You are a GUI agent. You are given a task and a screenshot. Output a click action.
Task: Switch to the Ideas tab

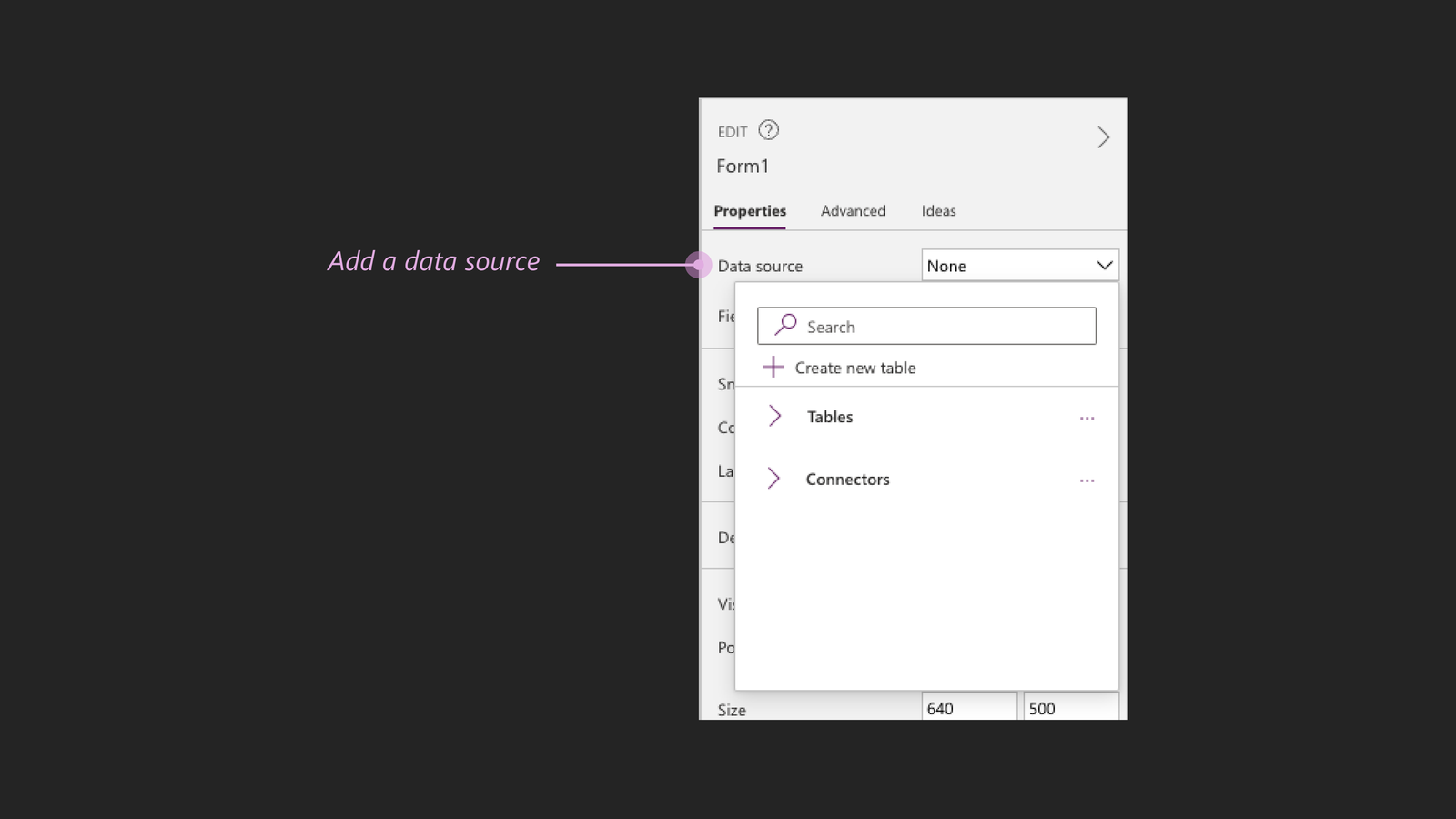[x=938, y=211]
